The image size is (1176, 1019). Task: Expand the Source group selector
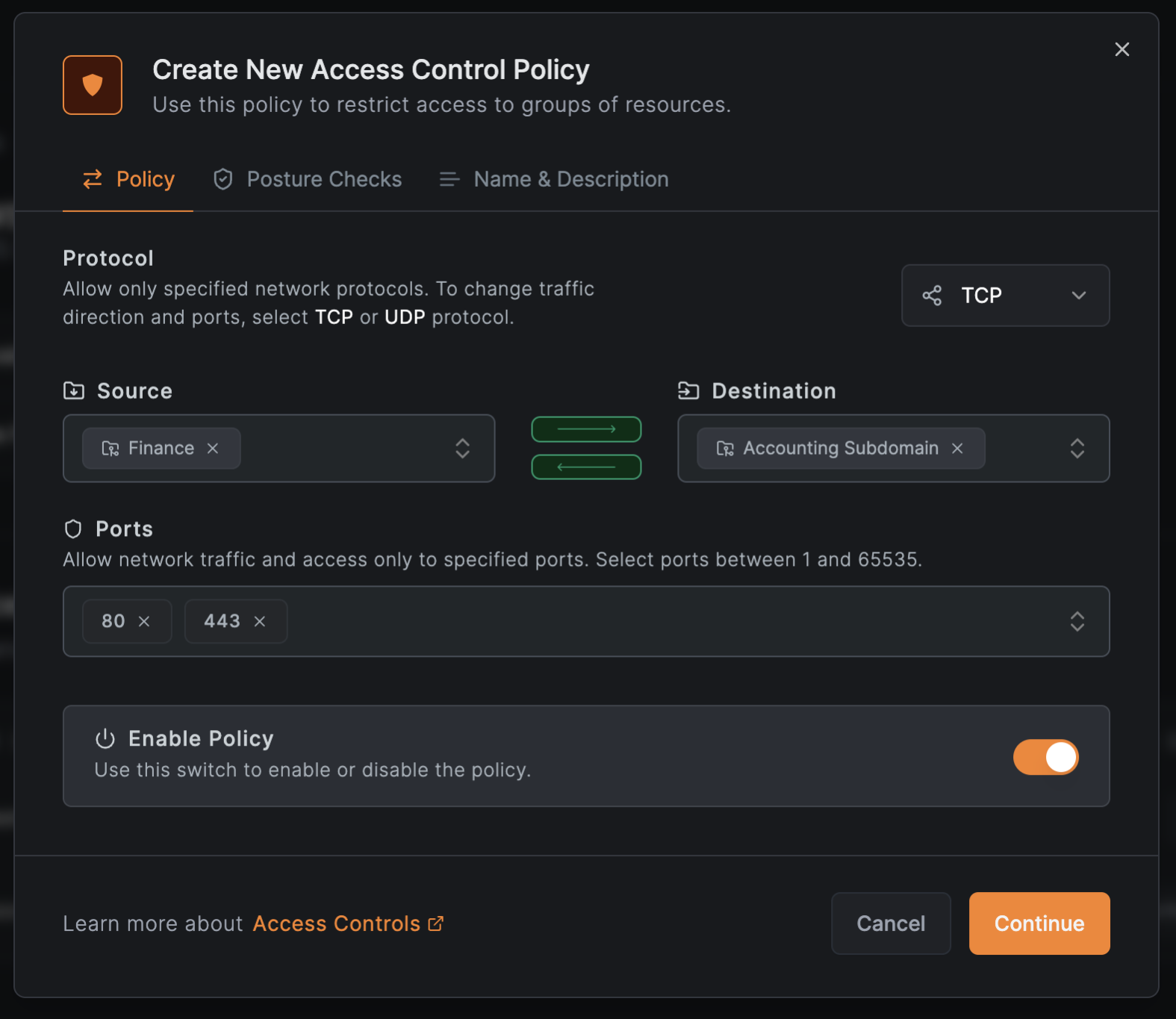[x=462, y=448]
